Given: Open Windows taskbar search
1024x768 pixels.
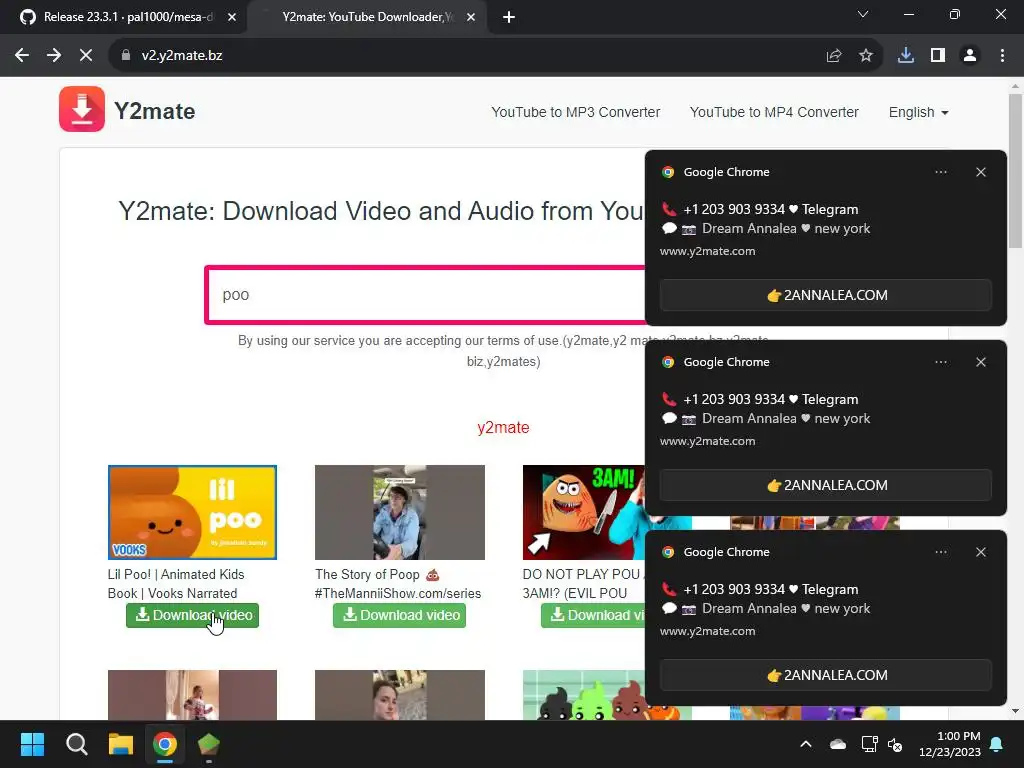Looking at the screenshot, I should (76, 744).
